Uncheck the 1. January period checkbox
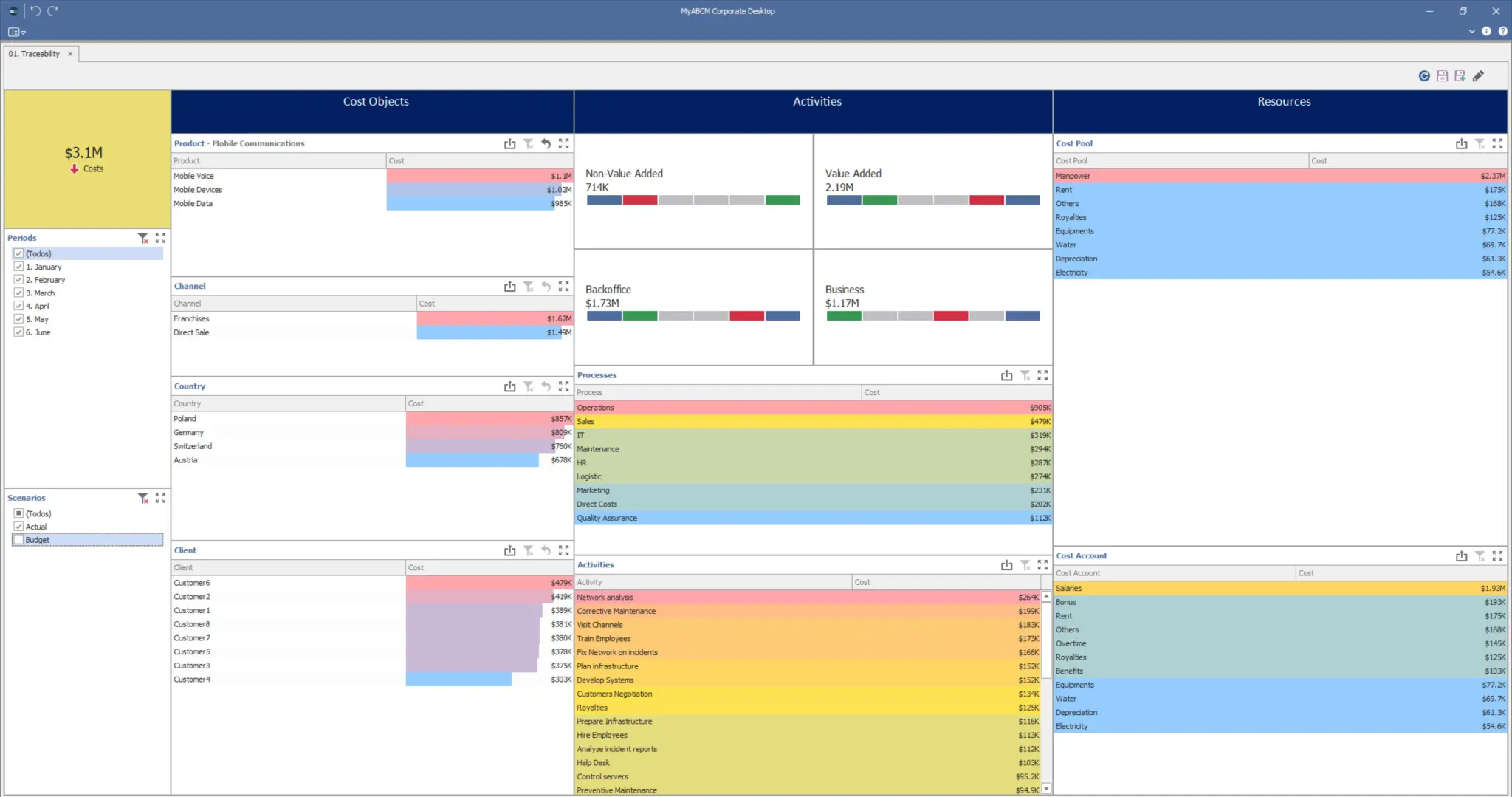This screenshot has width=1512, height=797. [x=18, y=267]
